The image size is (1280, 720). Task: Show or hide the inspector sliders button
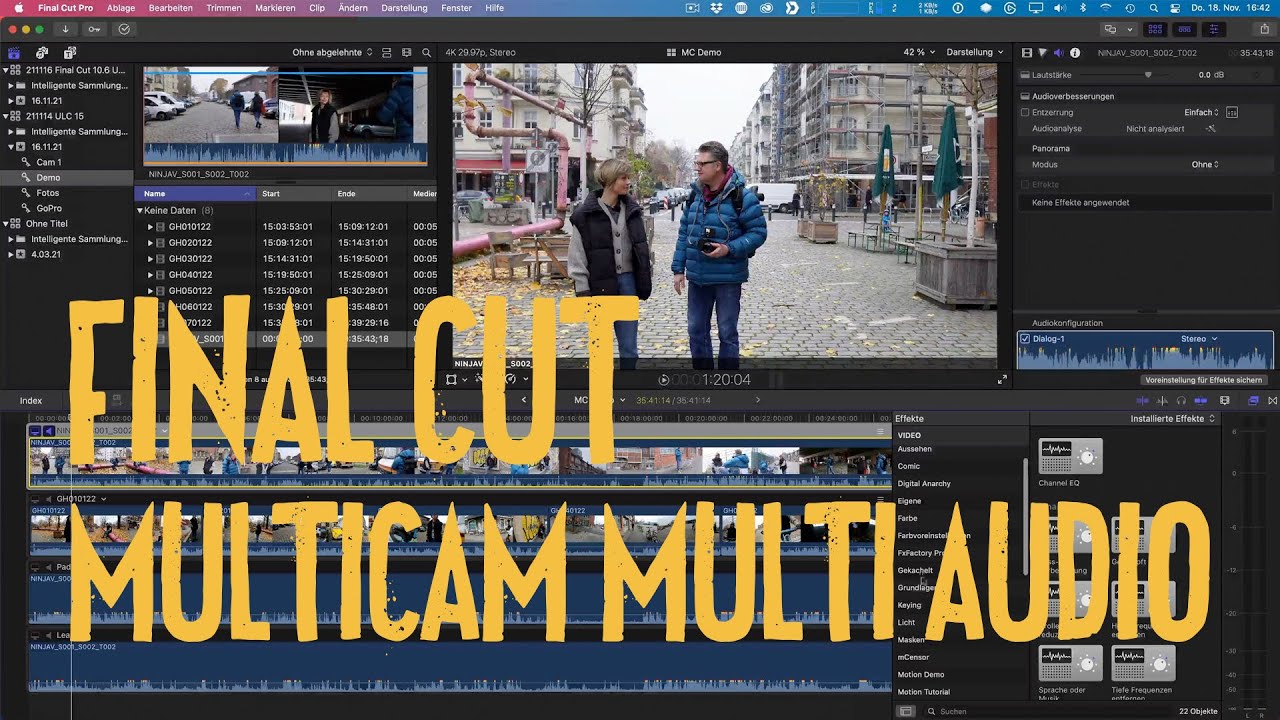pos(1214,29)
